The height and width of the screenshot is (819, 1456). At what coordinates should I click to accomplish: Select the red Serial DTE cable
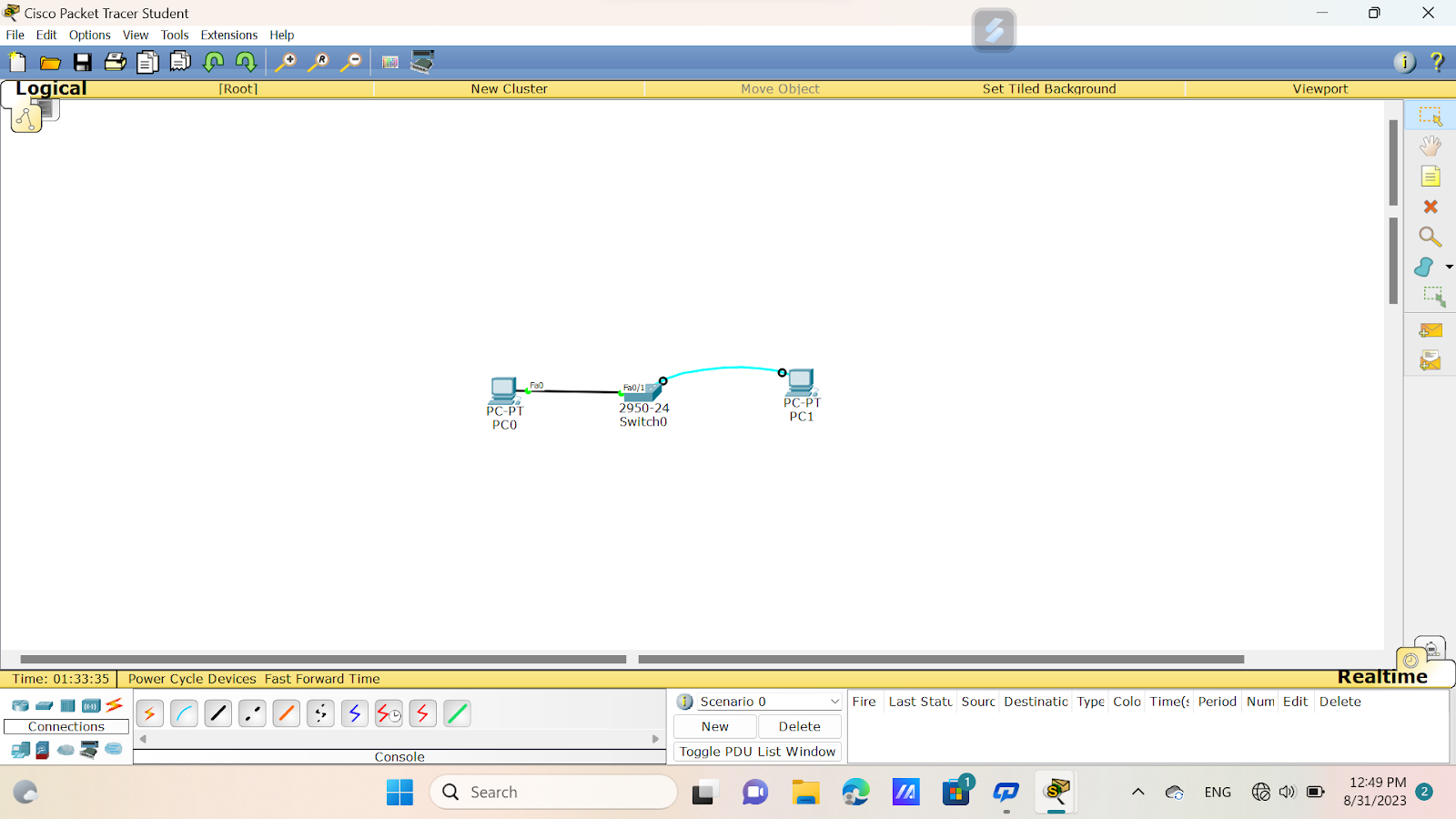(423, 713)
